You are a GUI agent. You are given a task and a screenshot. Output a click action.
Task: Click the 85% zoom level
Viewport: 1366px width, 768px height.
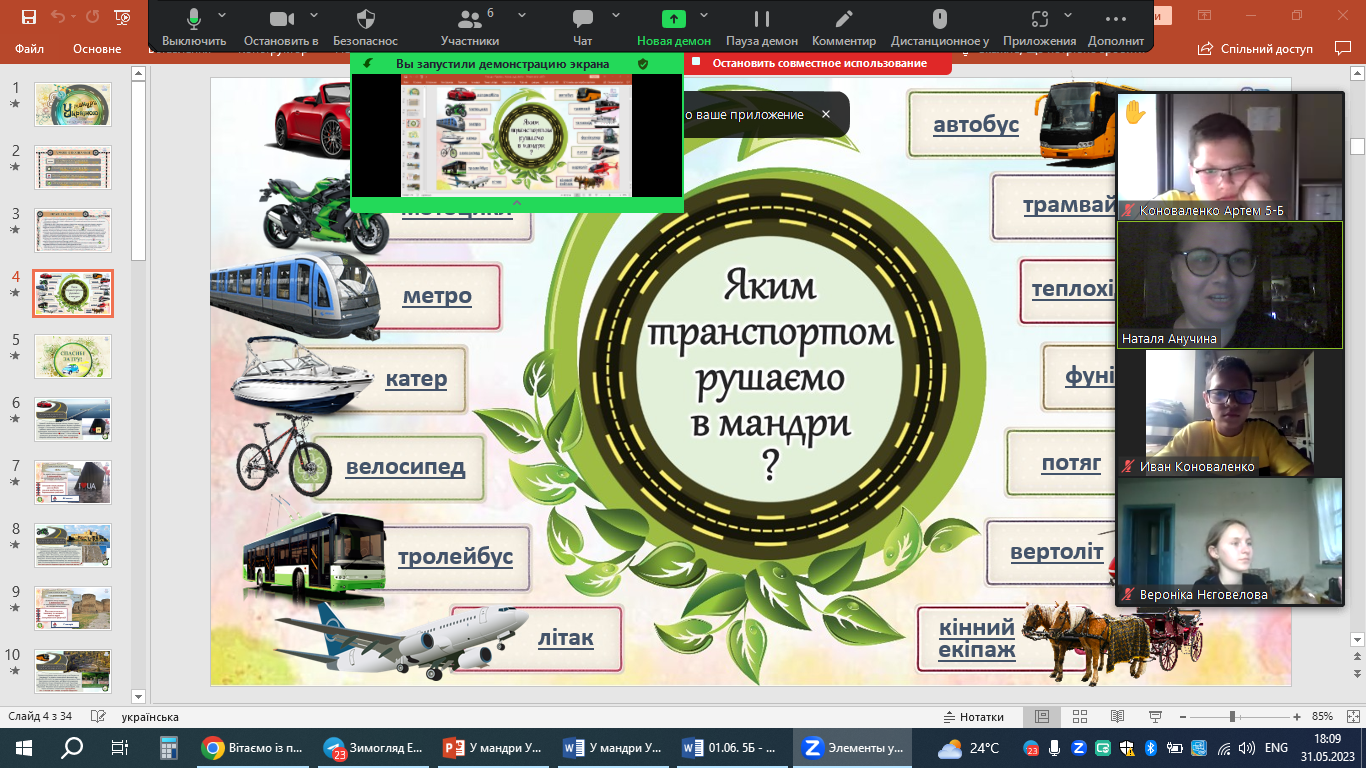pos(1321,717)
